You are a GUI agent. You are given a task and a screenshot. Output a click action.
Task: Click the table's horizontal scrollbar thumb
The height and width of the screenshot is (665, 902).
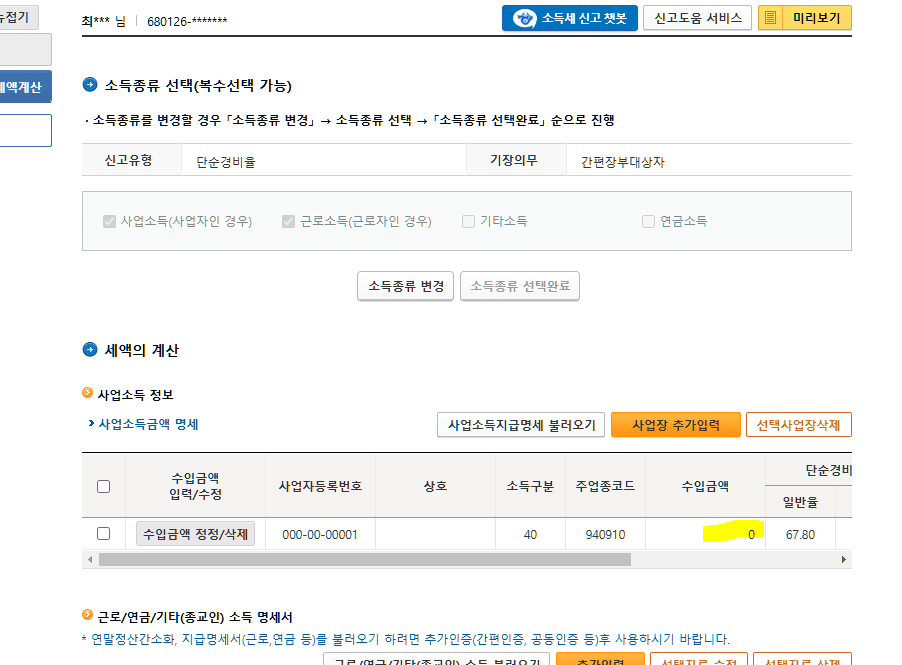click(364, 560)
